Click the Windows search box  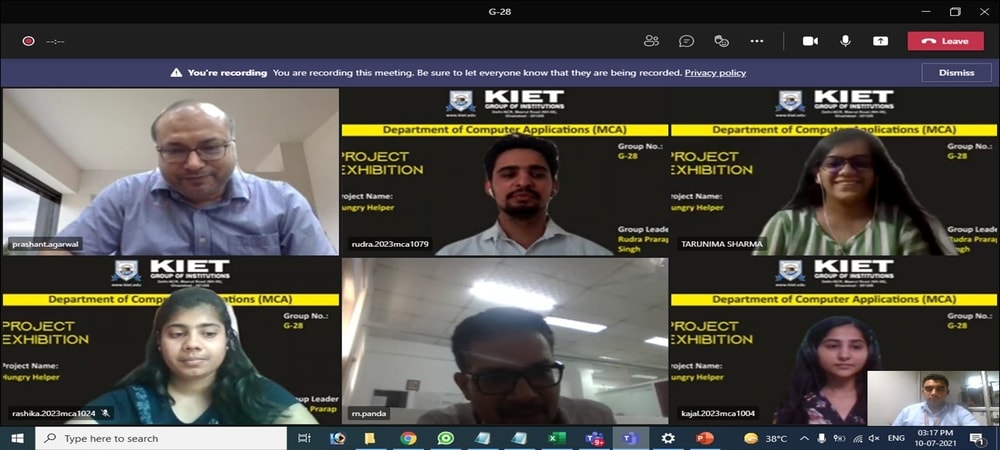pos(160,438)
